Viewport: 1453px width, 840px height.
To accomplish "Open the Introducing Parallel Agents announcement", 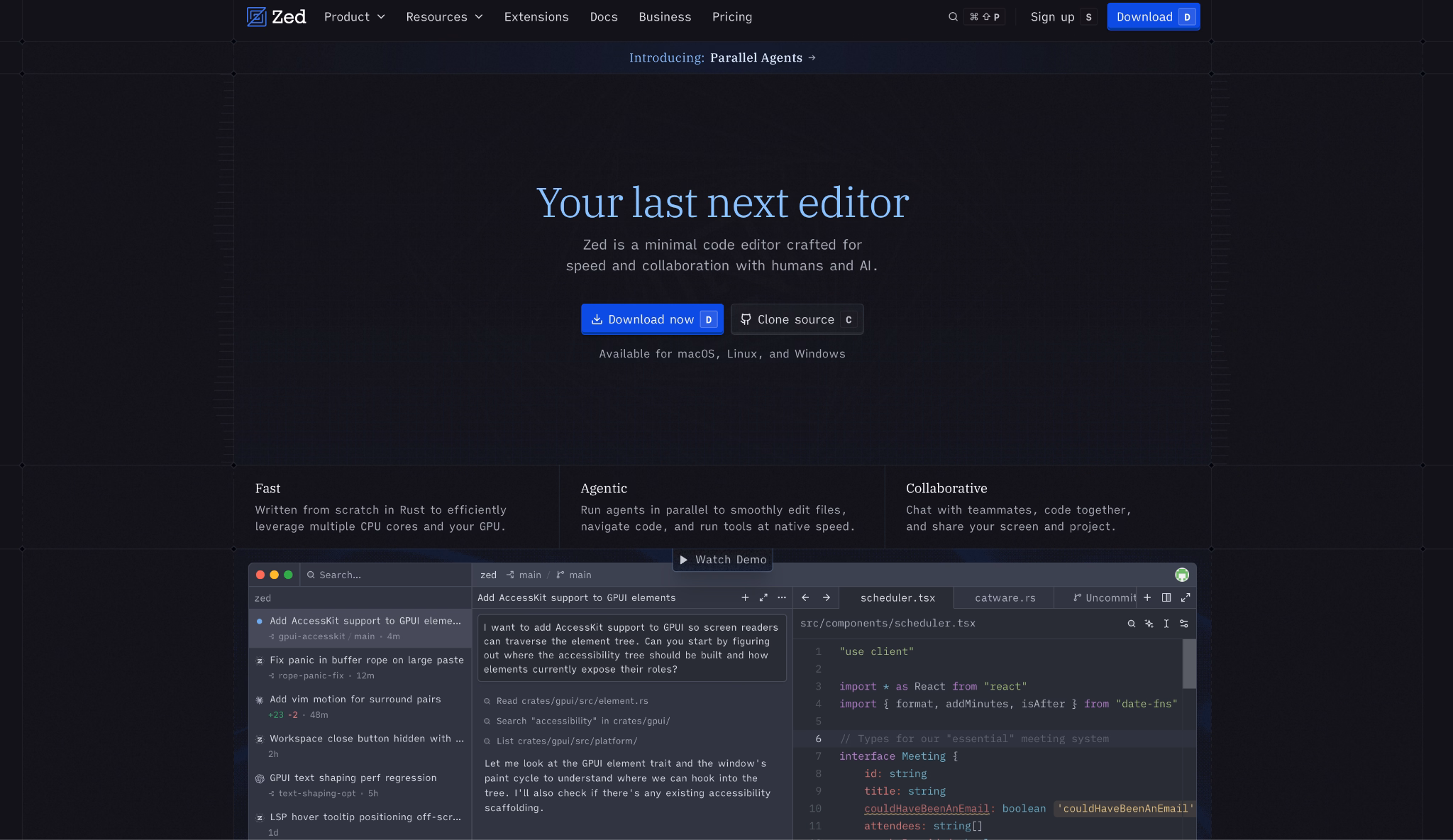I will [722, 57].
